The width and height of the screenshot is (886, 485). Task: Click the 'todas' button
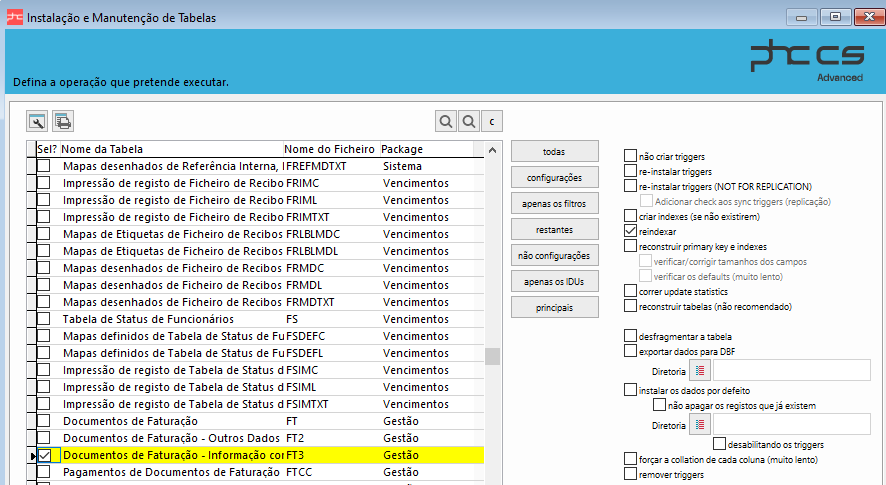click(x=554, y=151)
